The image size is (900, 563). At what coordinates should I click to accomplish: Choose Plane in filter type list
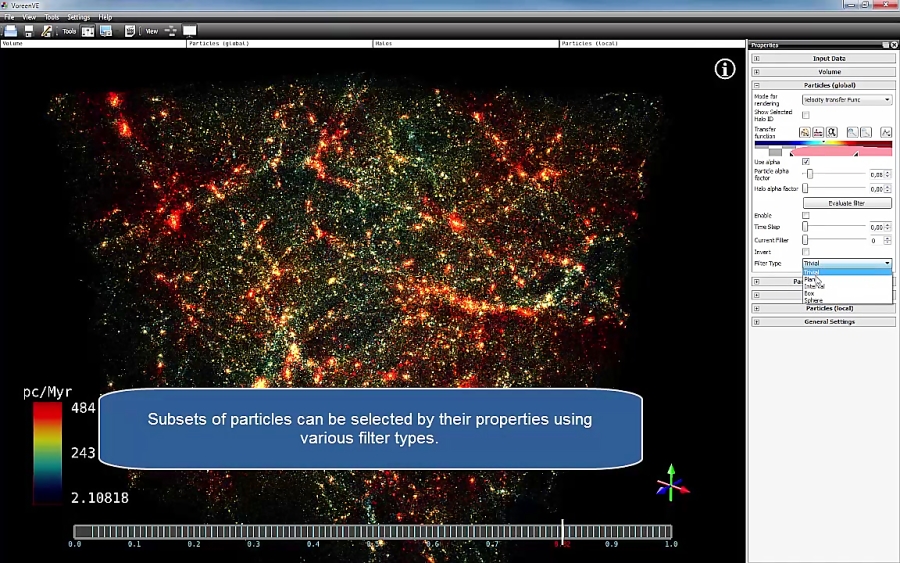[847, 279]
